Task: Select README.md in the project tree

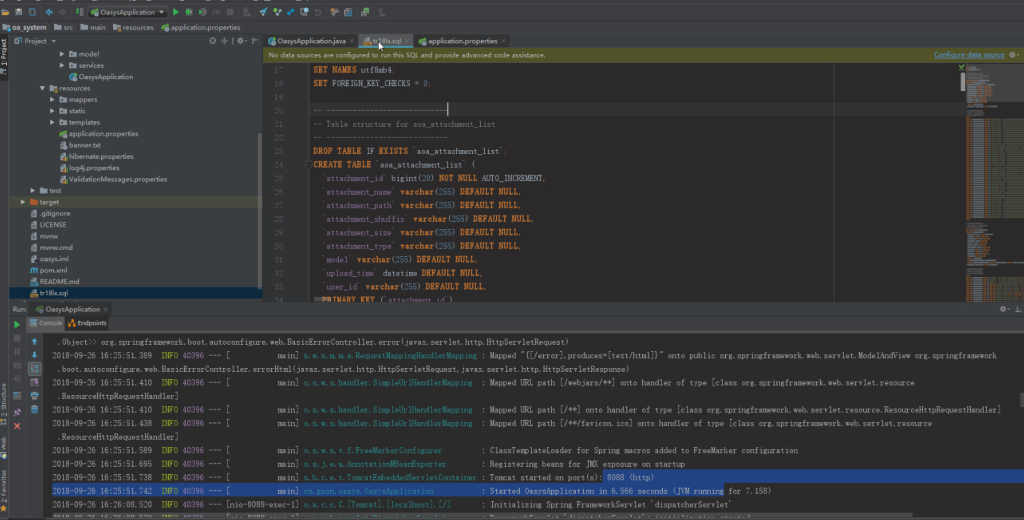Action: click(x=54, y=282)
